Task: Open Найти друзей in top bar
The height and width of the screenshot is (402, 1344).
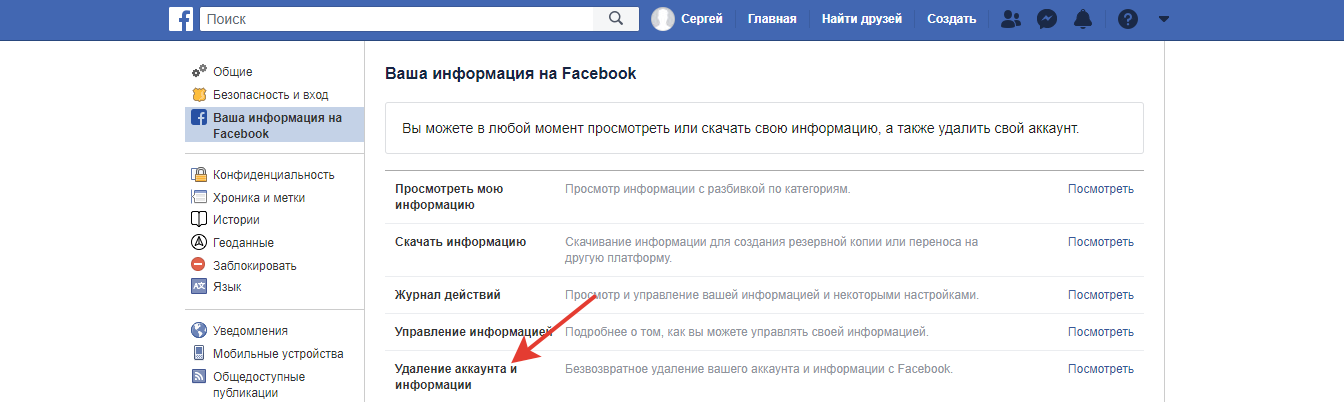Action: point(862,19)
